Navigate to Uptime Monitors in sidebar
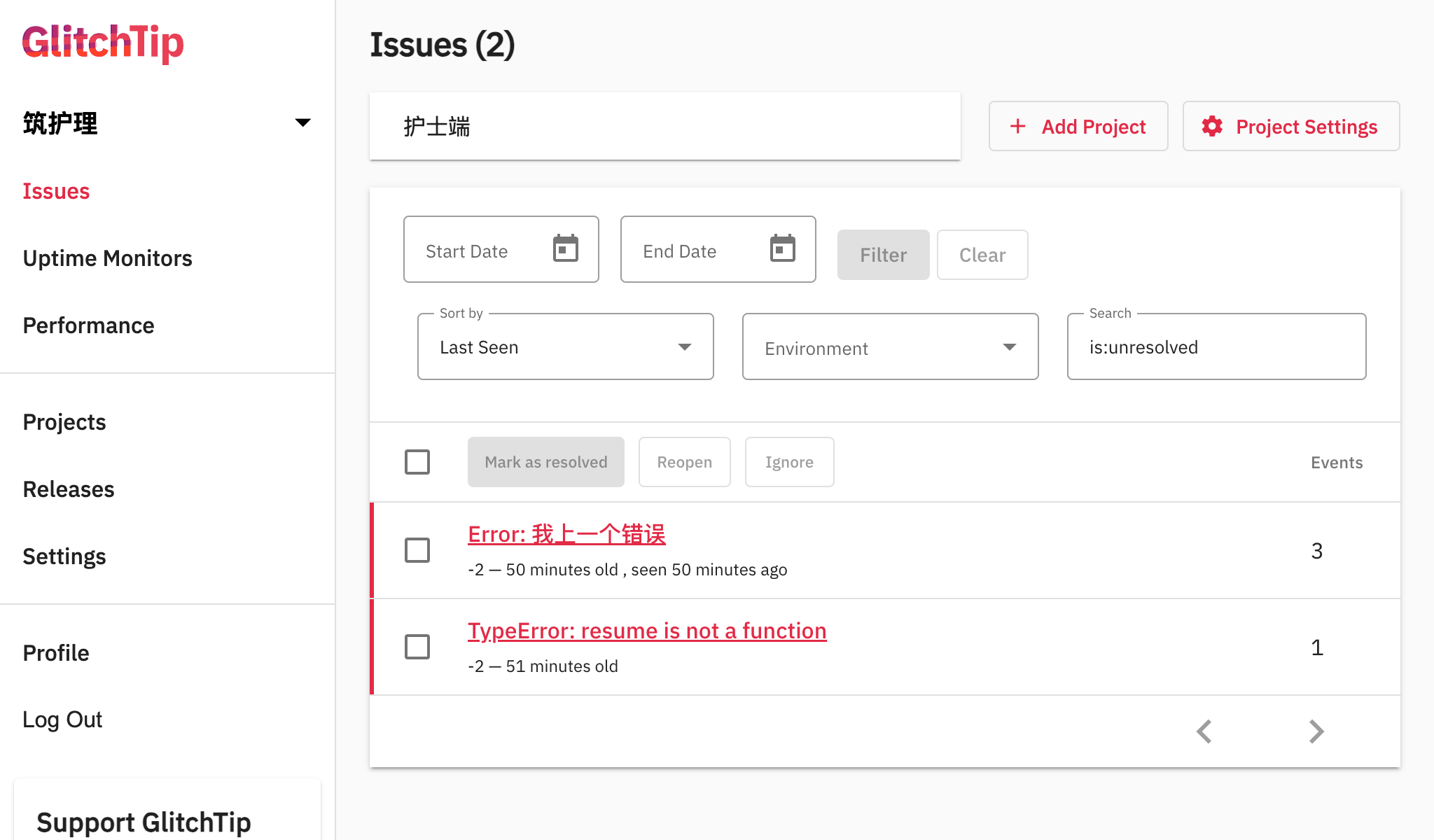 107,258
